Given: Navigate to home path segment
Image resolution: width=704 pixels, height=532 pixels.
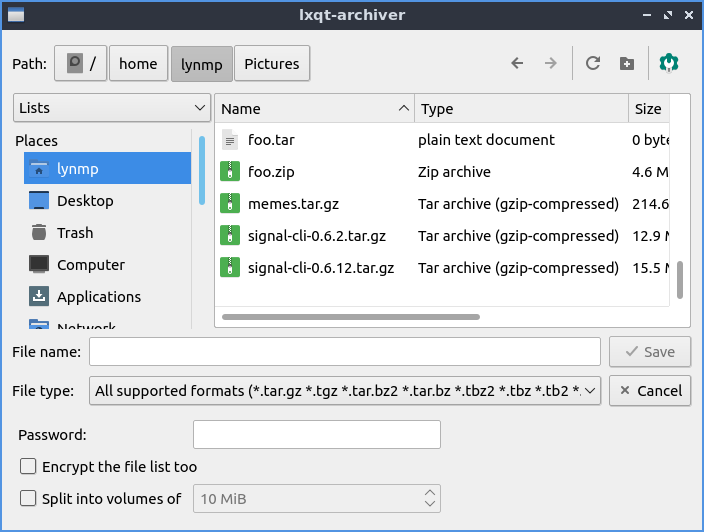Looking at the screenshot, I should click(138, 63).
